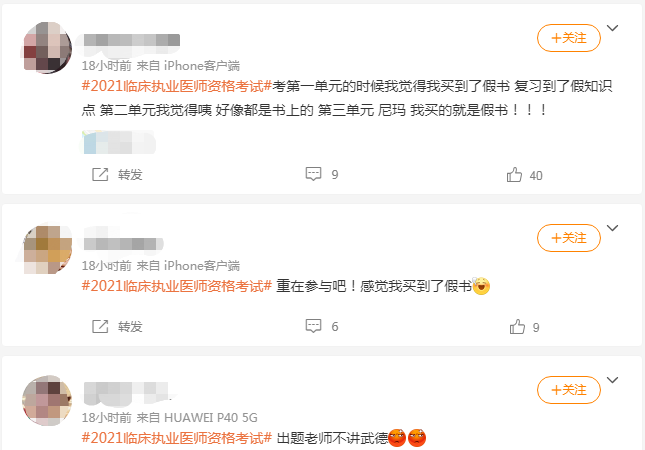The width and height of the screenshot is (645, 450).
Task: Follow the second post's author
Action: pos(568,238)
